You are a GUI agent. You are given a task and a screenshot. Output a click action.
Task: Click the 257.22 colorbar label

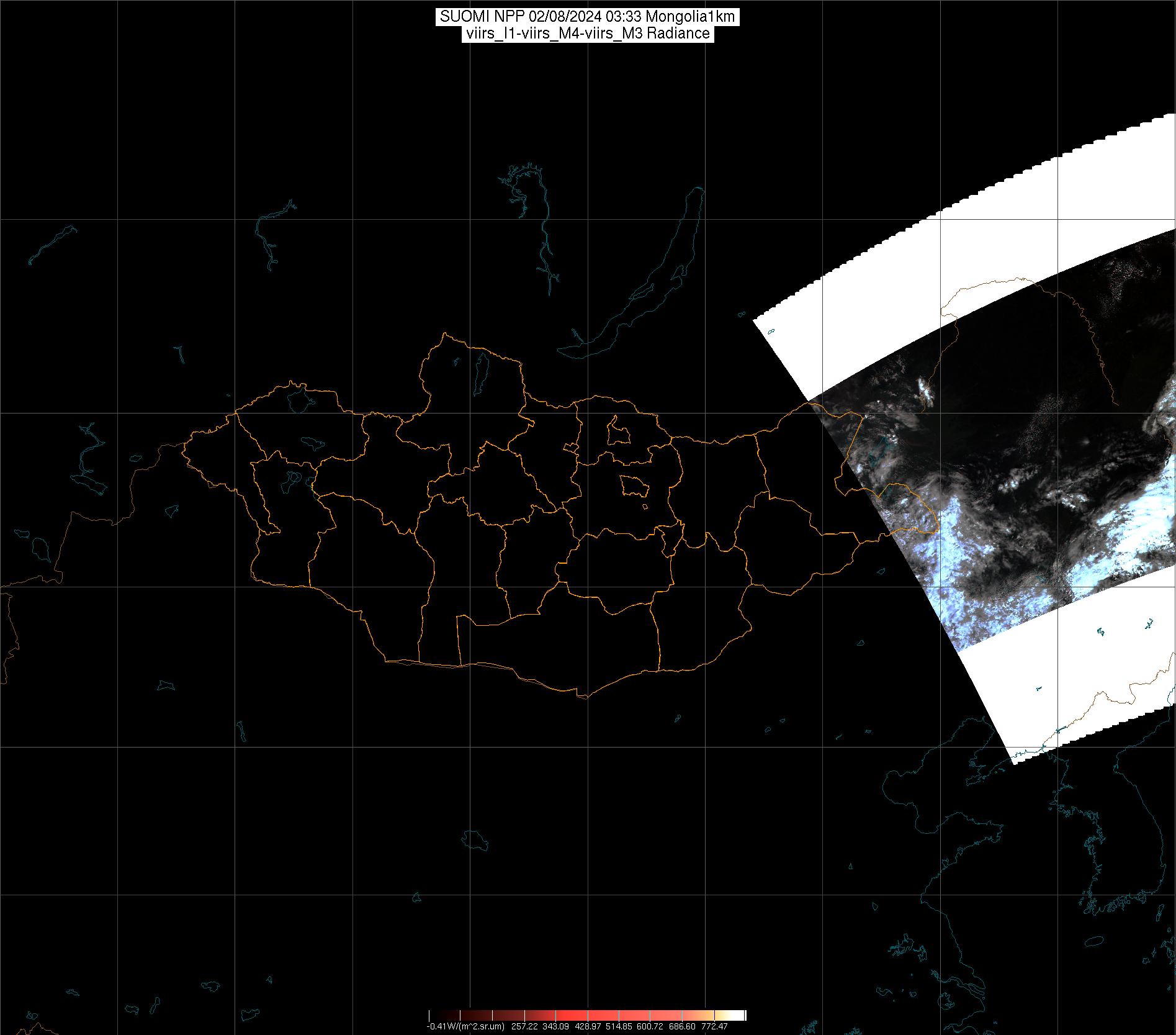pyautogui.click(x=525, y=1026)
